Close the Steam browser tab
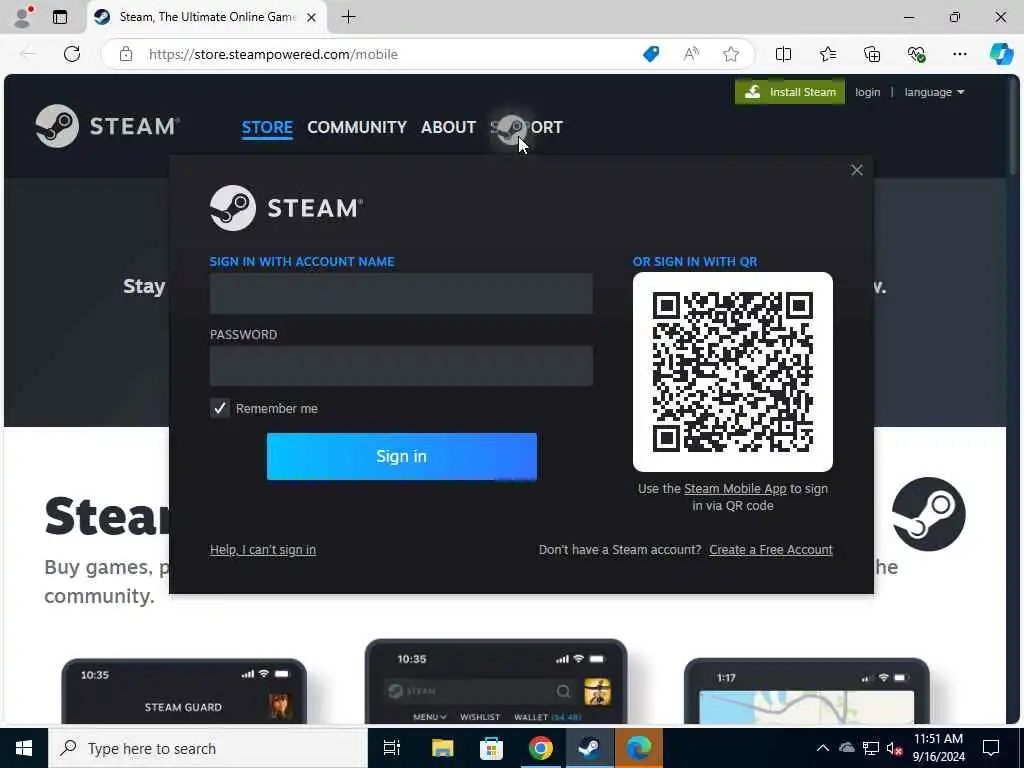This screenshot has width=1024, height=768. 312,18
